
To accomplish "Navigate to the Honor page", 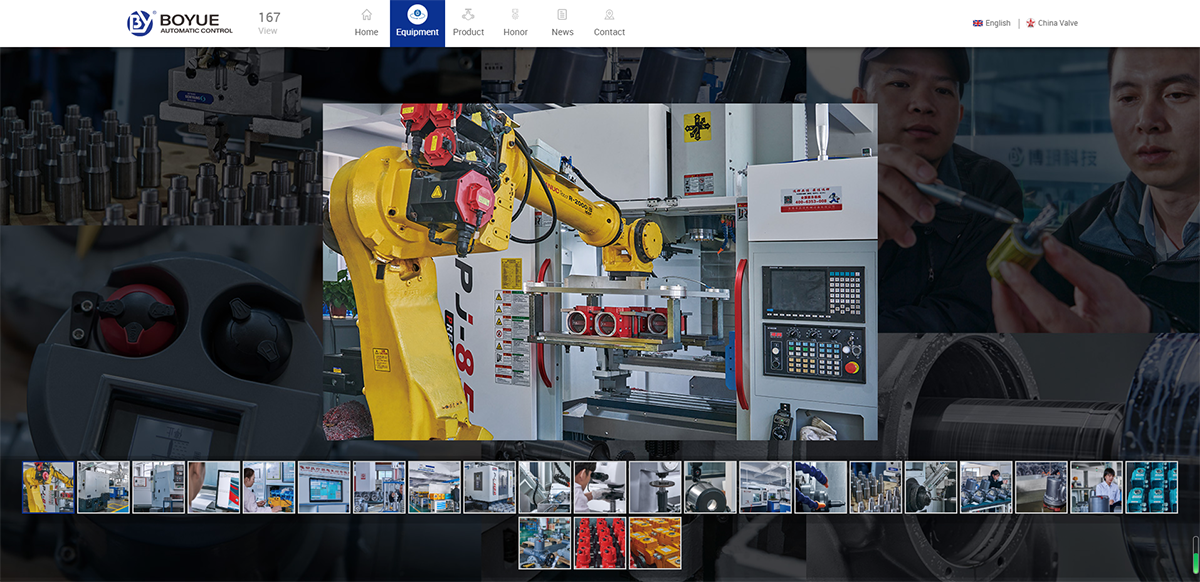I will tap(515, 23).
